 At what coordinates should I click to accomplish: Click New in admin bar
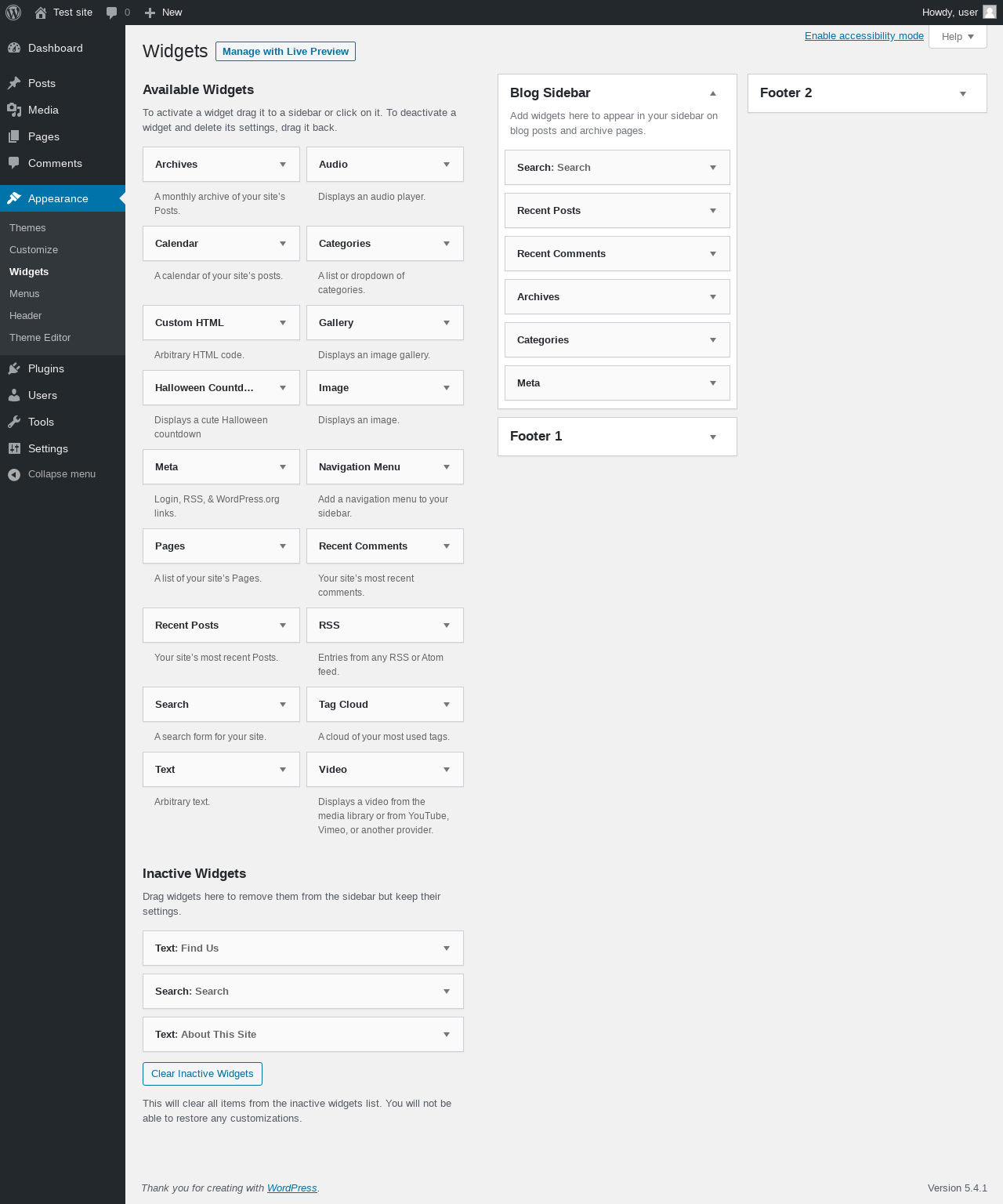[x=164, y=13]
